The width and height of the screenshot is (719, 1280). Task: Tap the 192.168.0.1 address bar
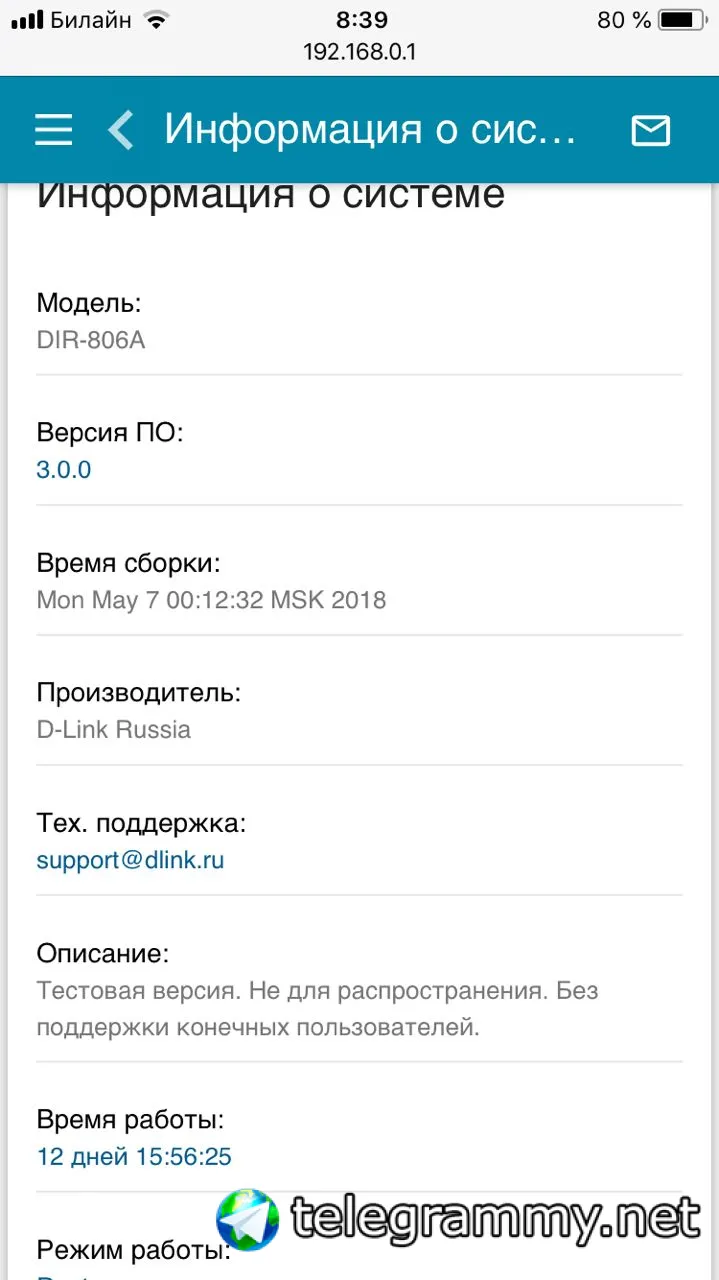tap(359, 52)
